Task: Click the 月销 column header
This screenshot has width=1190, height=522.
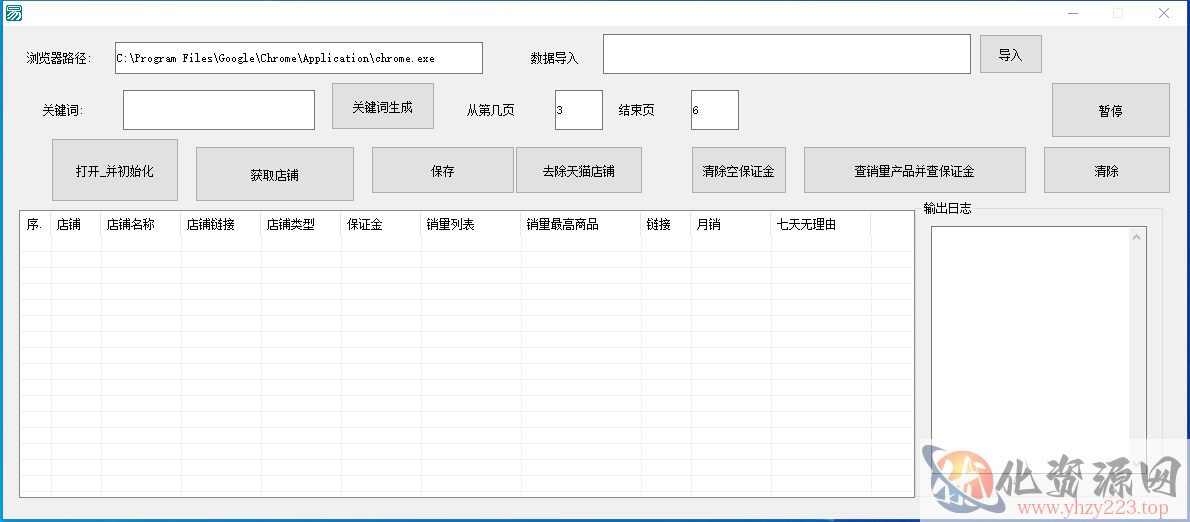Action: pos(731,225)
